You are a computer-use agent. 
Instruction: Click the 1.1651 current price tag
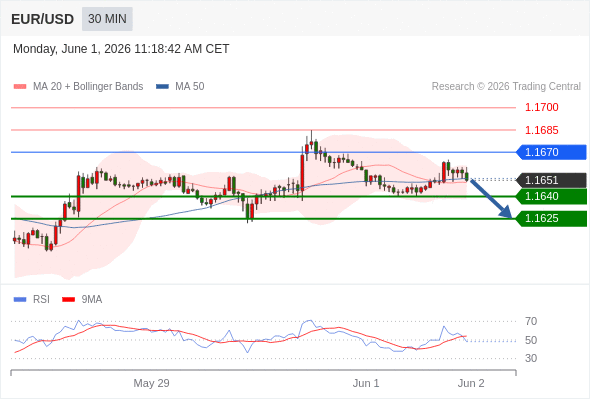point(551,180)
